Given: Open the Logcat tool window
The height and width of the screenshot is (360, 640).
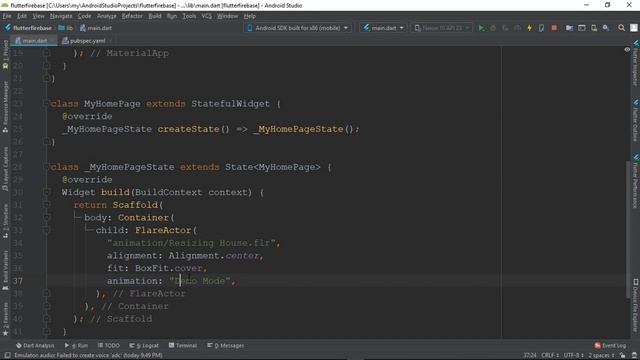Looking at the screenshot, I should tap(144, 345).
